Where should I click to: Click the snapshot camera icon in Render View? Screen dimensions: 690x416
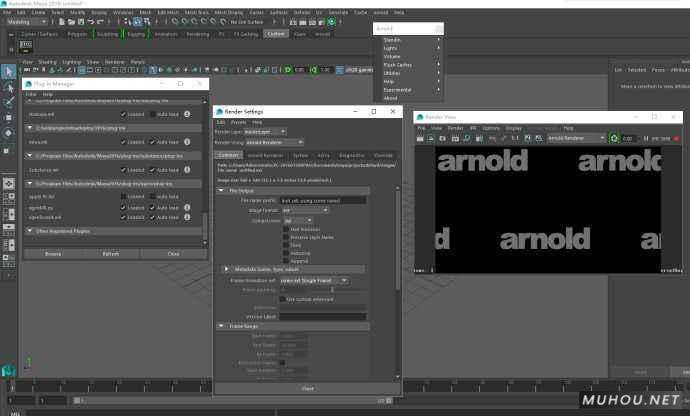(x=443, y=138)
